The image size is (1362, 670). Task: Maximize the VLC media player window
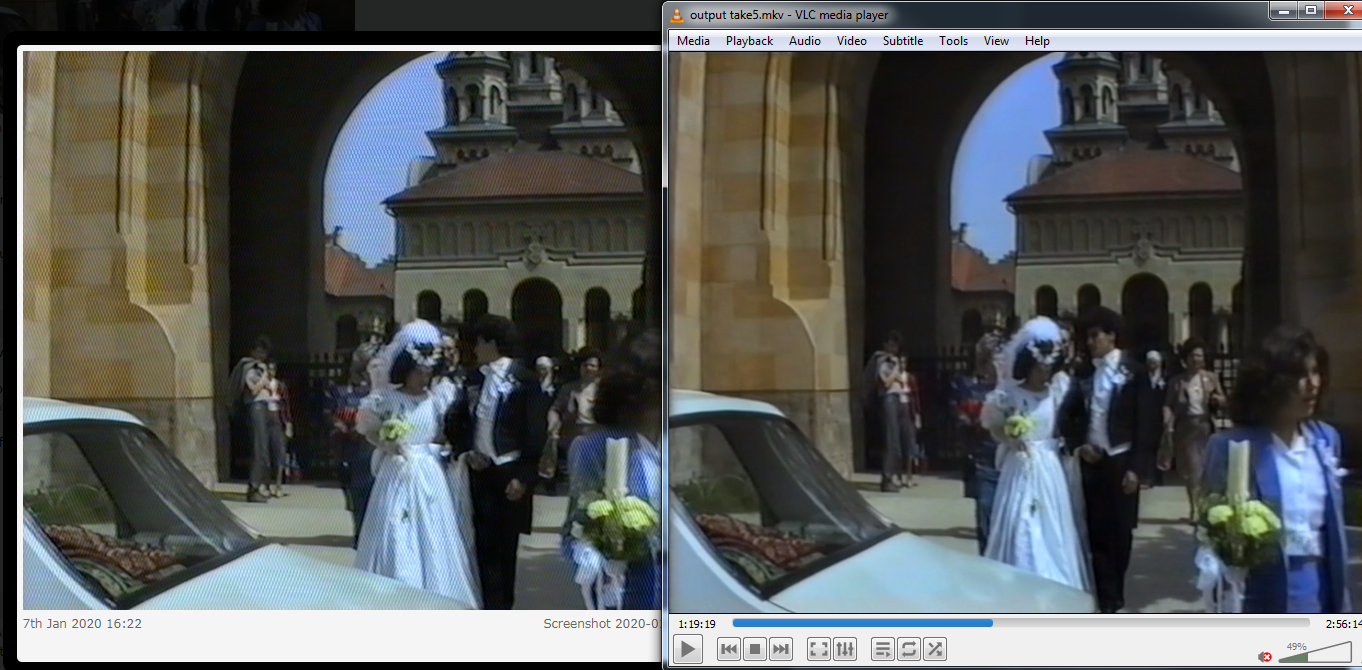coord(1310,10)
